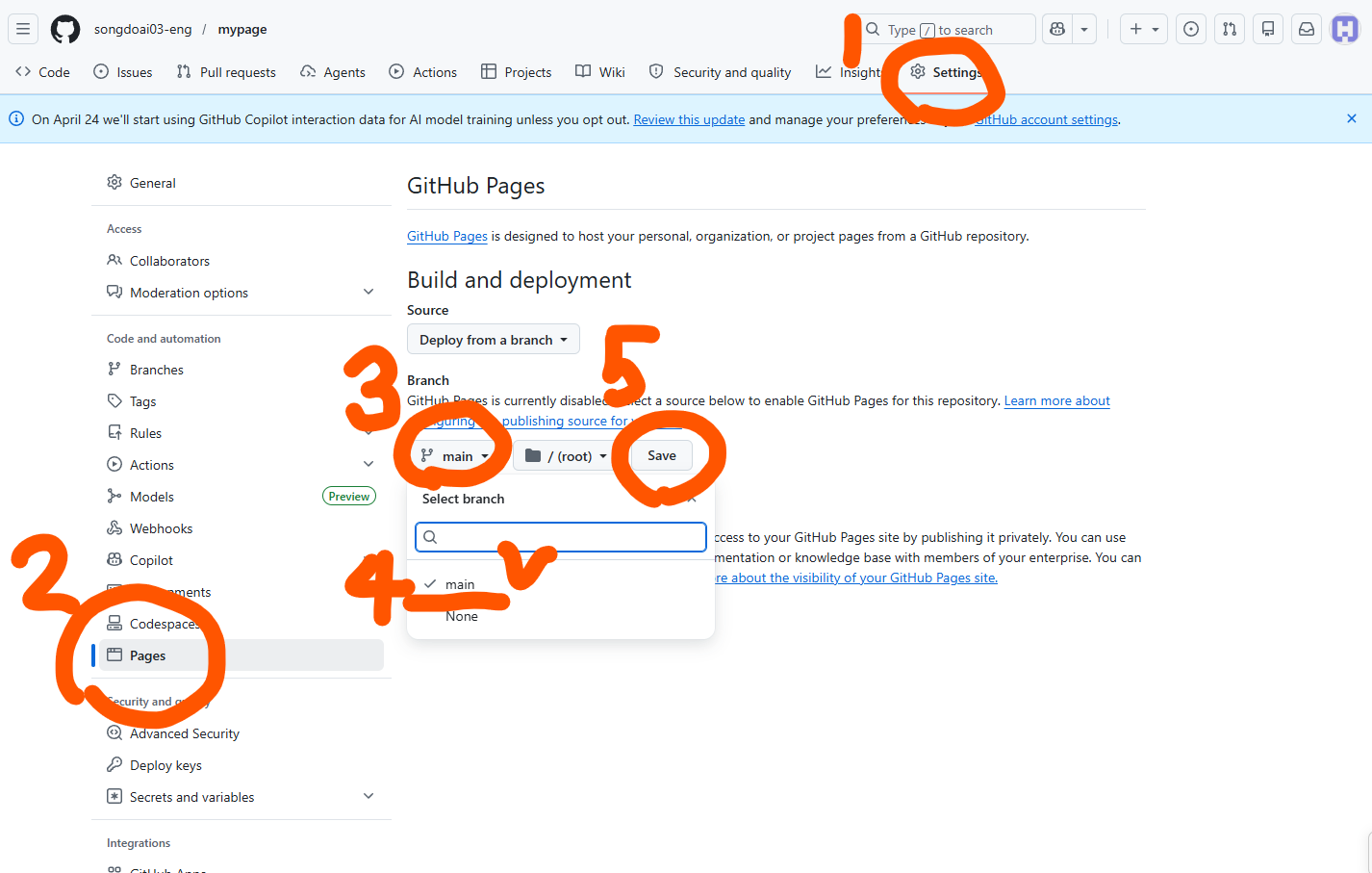Open Rules settings in sidebar
The image size is (1372, 873).
[241, 433]
